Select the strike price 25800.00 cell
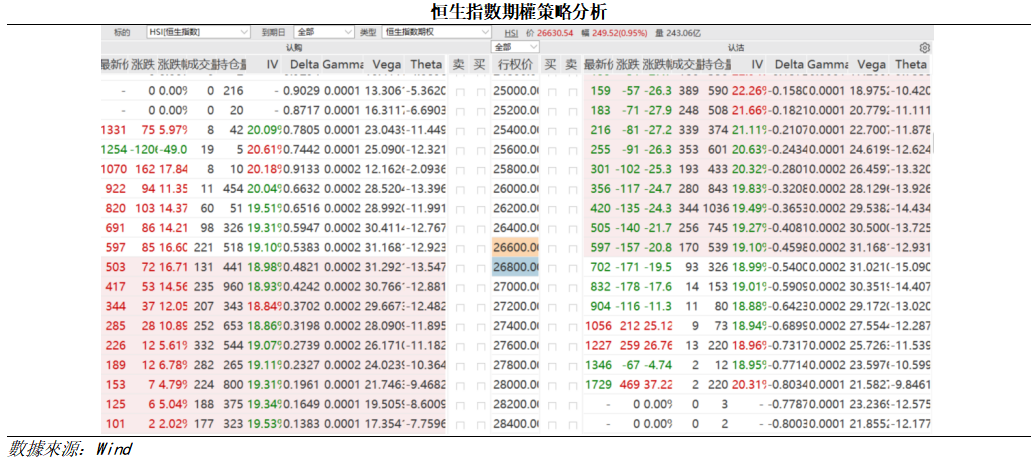Viewport: 1036px width, 463px height. pyautogui.click(x=515, y=169)
